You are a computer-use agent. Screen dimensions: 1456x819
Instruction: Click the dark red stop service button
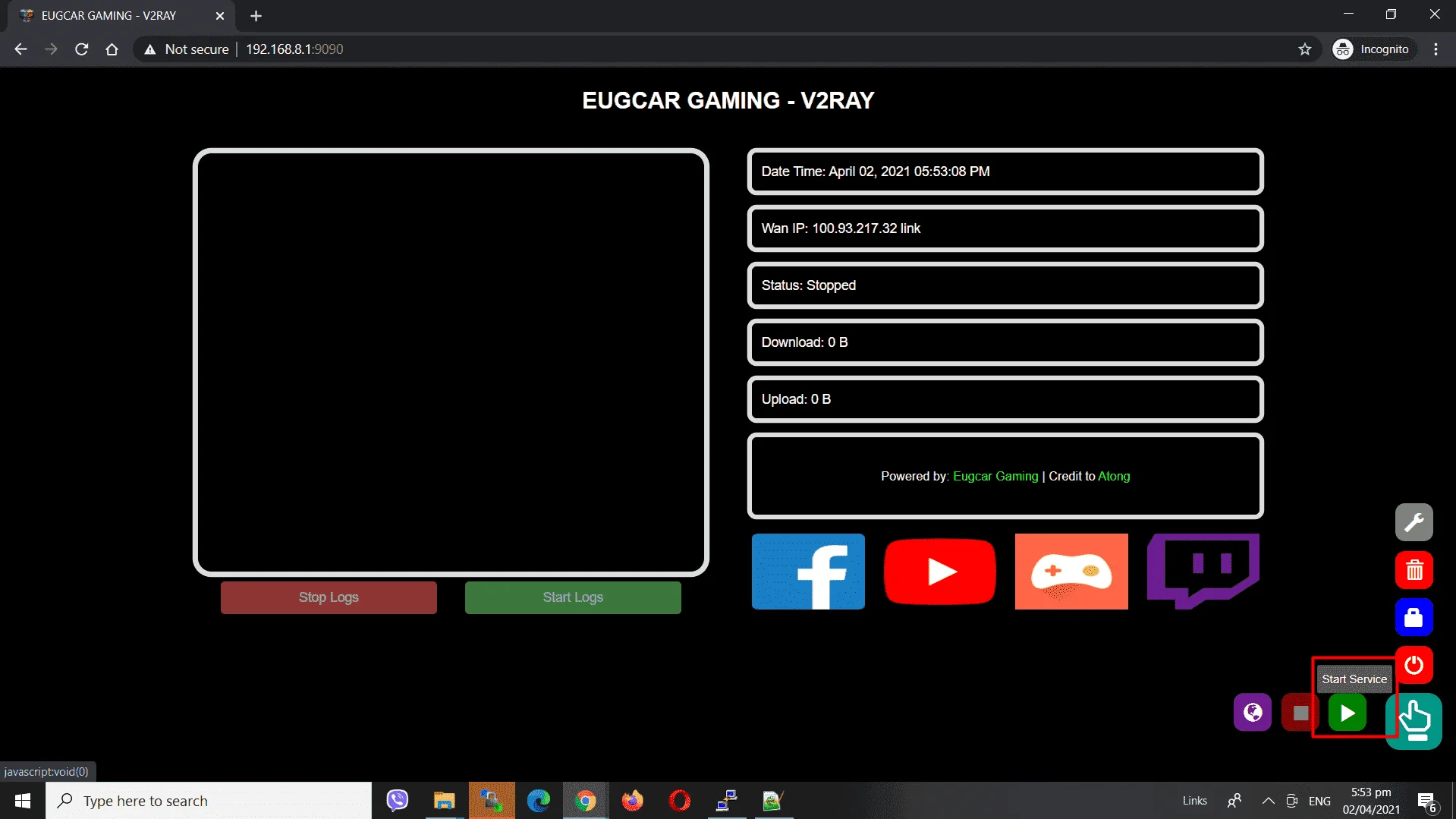click(x=1300, y=713)
